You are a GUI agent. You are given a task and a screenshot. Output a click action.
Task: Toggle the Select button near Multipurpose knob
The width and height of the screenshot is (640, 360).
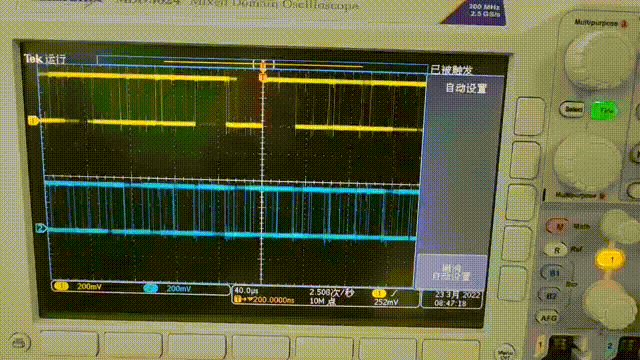click(573, 109)
